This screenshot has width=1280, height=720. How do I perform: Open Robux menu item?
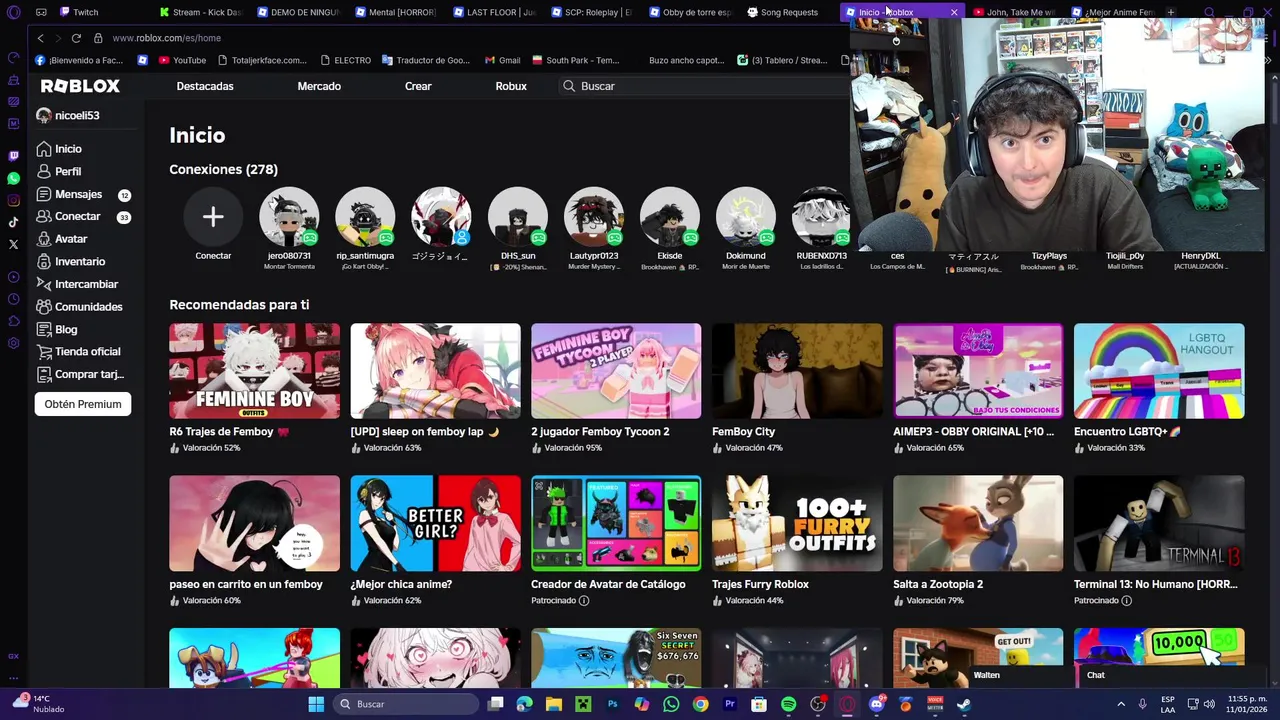(511, 86)
